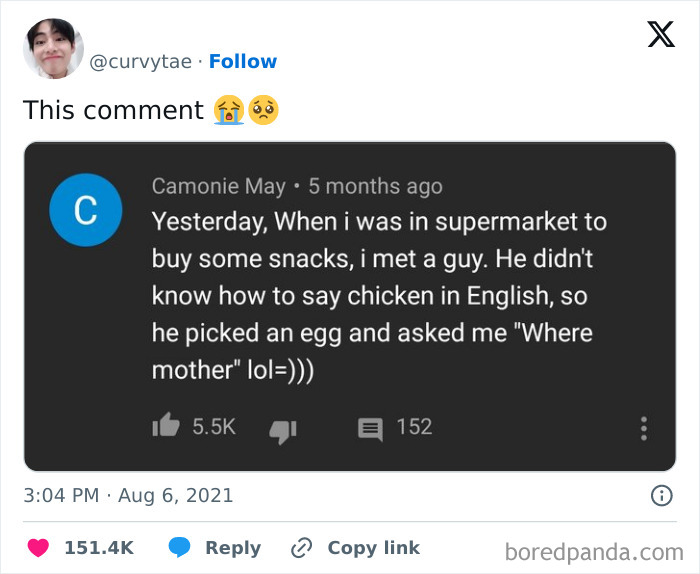Click the embedded comment screenshot text

(380, 295)
